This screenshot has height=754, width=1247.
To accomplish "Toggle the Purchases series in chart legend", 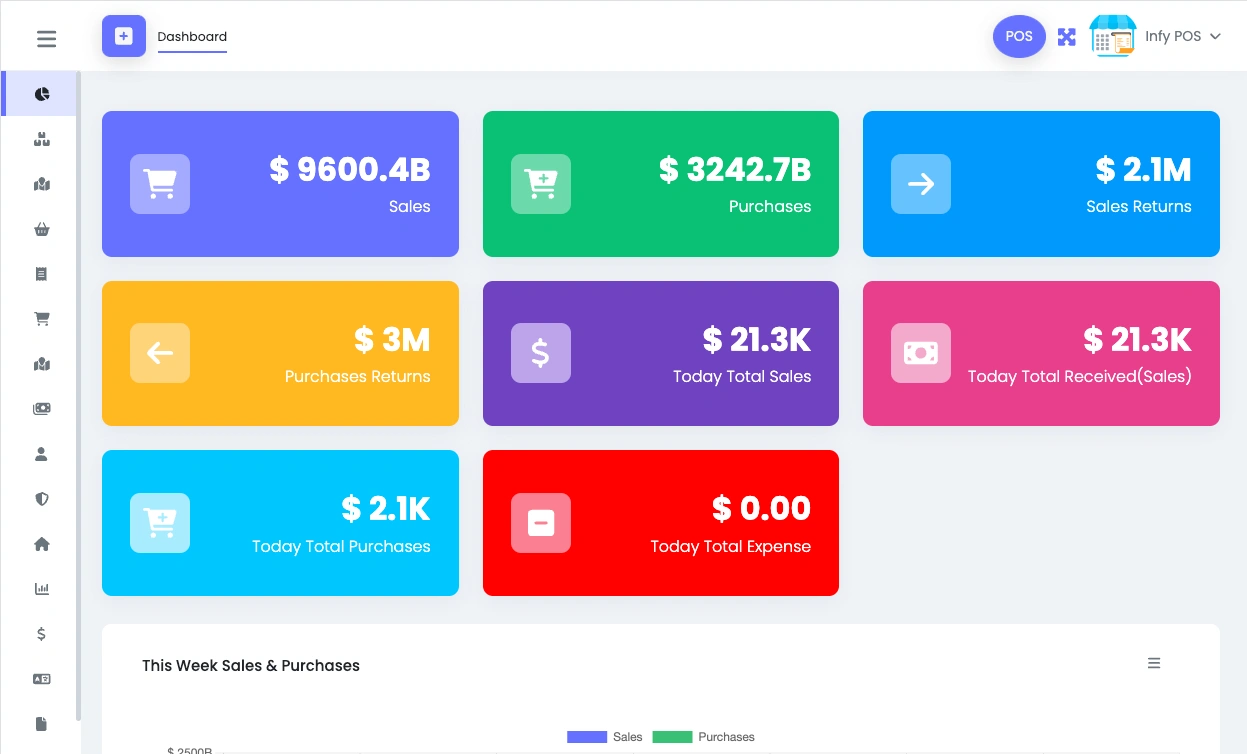I will [704, 737].
